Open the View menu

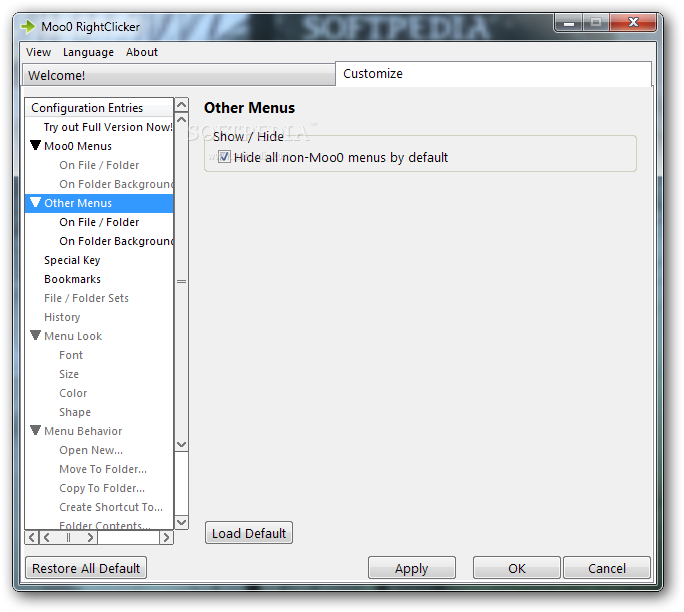tap(38, 52)
